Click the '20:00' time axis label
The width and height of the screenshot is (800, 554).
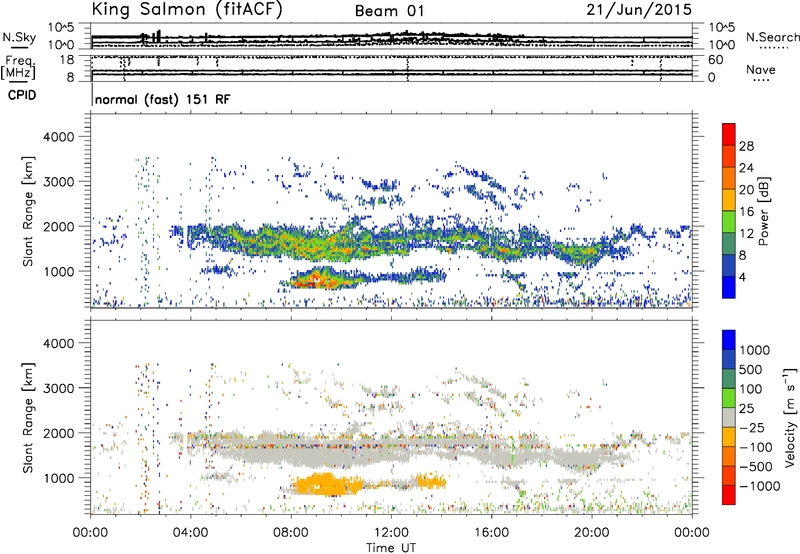coord(592,533)
